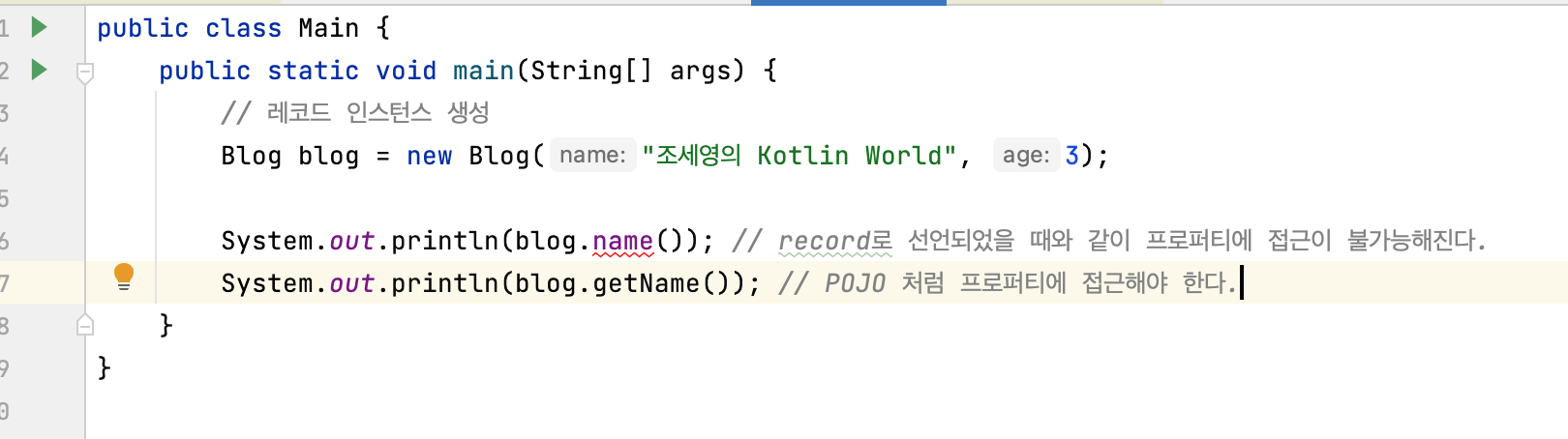
Task: Run the main method via gutter arrow
Action: 39,70
